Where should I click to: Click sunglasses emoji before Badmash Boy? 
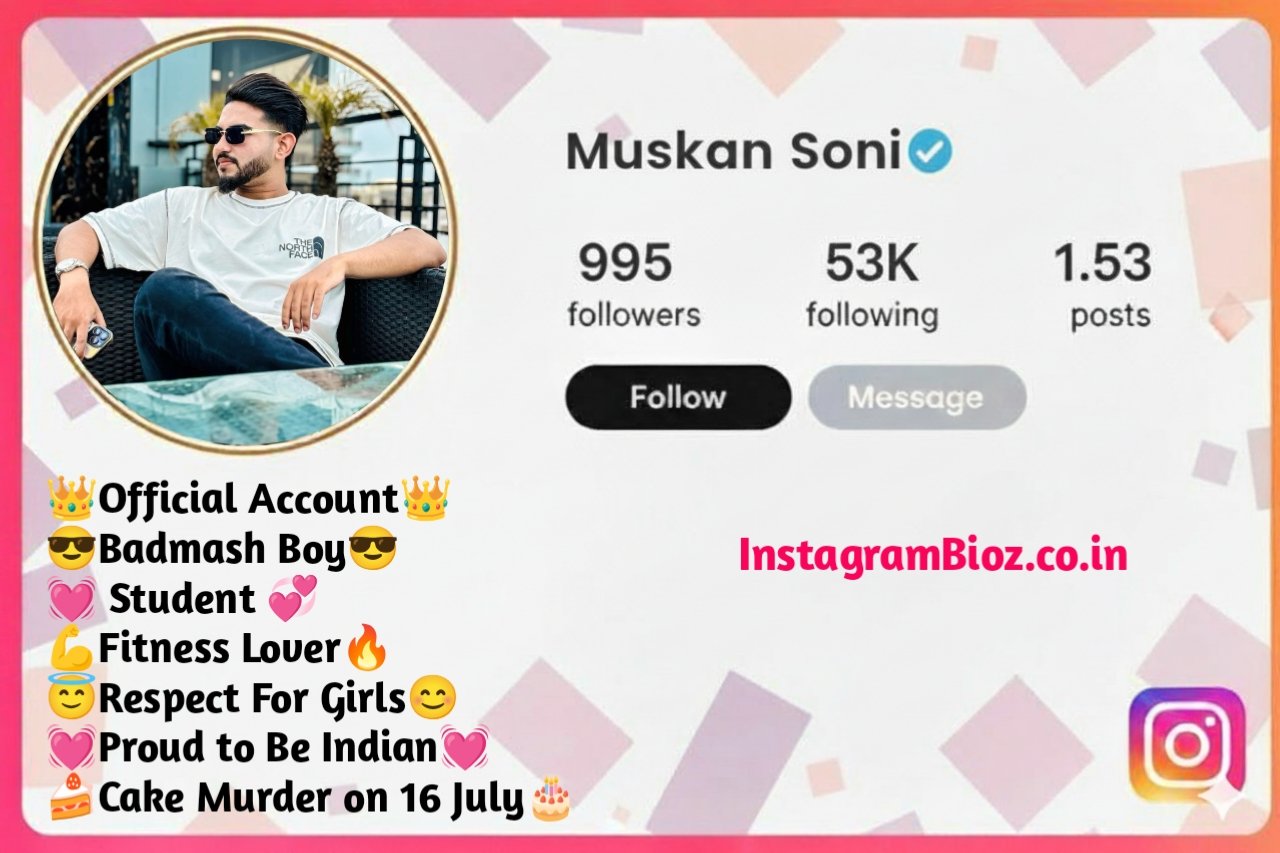[x=72, y=549]
